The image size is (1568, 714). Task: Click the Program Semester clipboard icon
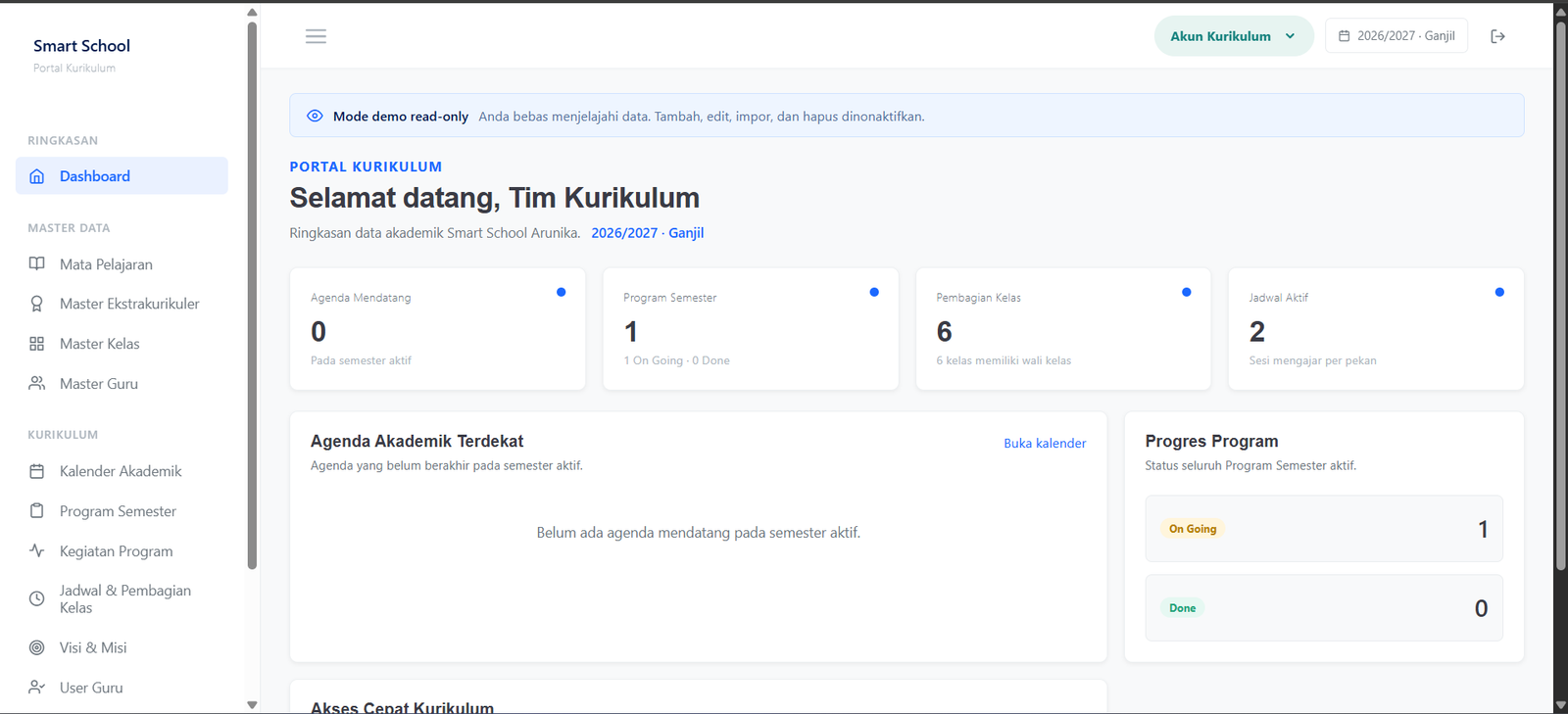(x=37, y=511)
